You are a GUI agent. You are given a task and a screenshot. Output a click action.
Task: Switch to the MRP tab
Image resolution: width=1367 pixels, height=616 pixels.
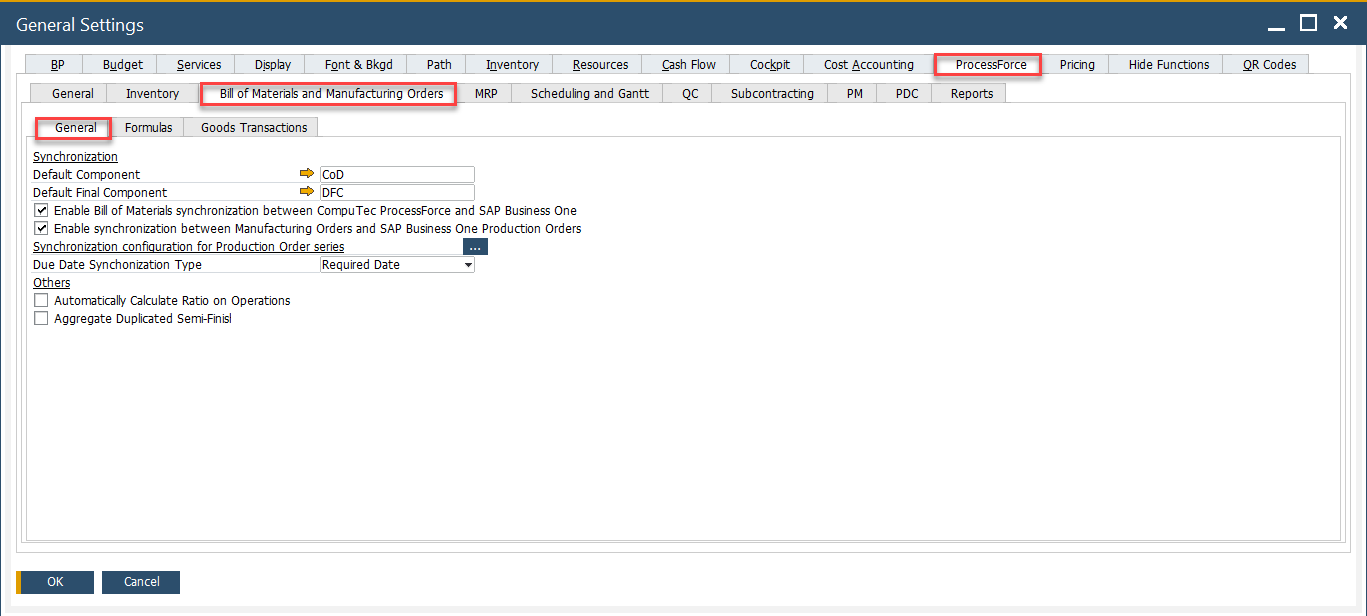click(486, 92)
